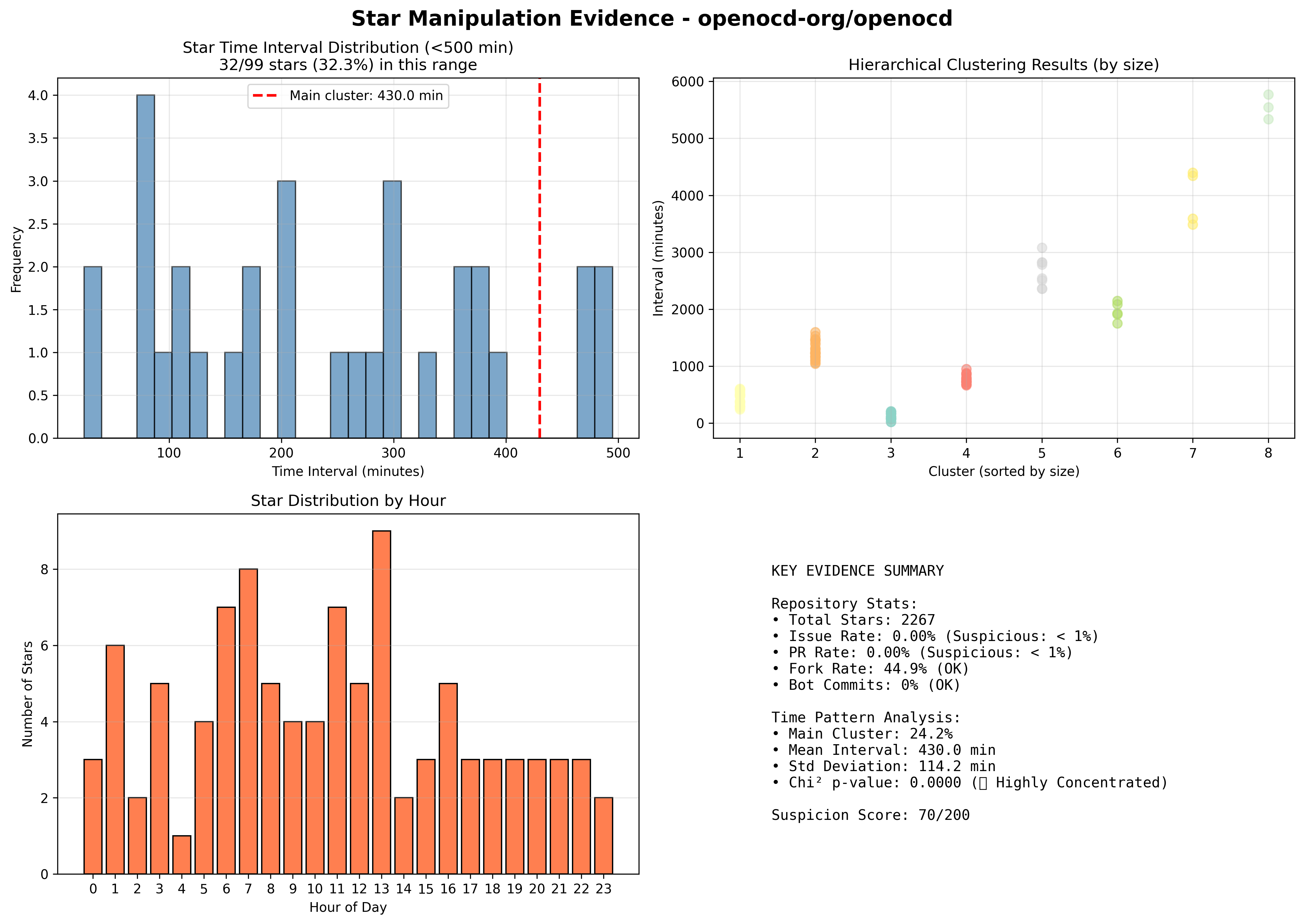Click the subtitle "32/99 stars (32.3%) in this range"

click(348, 65)
